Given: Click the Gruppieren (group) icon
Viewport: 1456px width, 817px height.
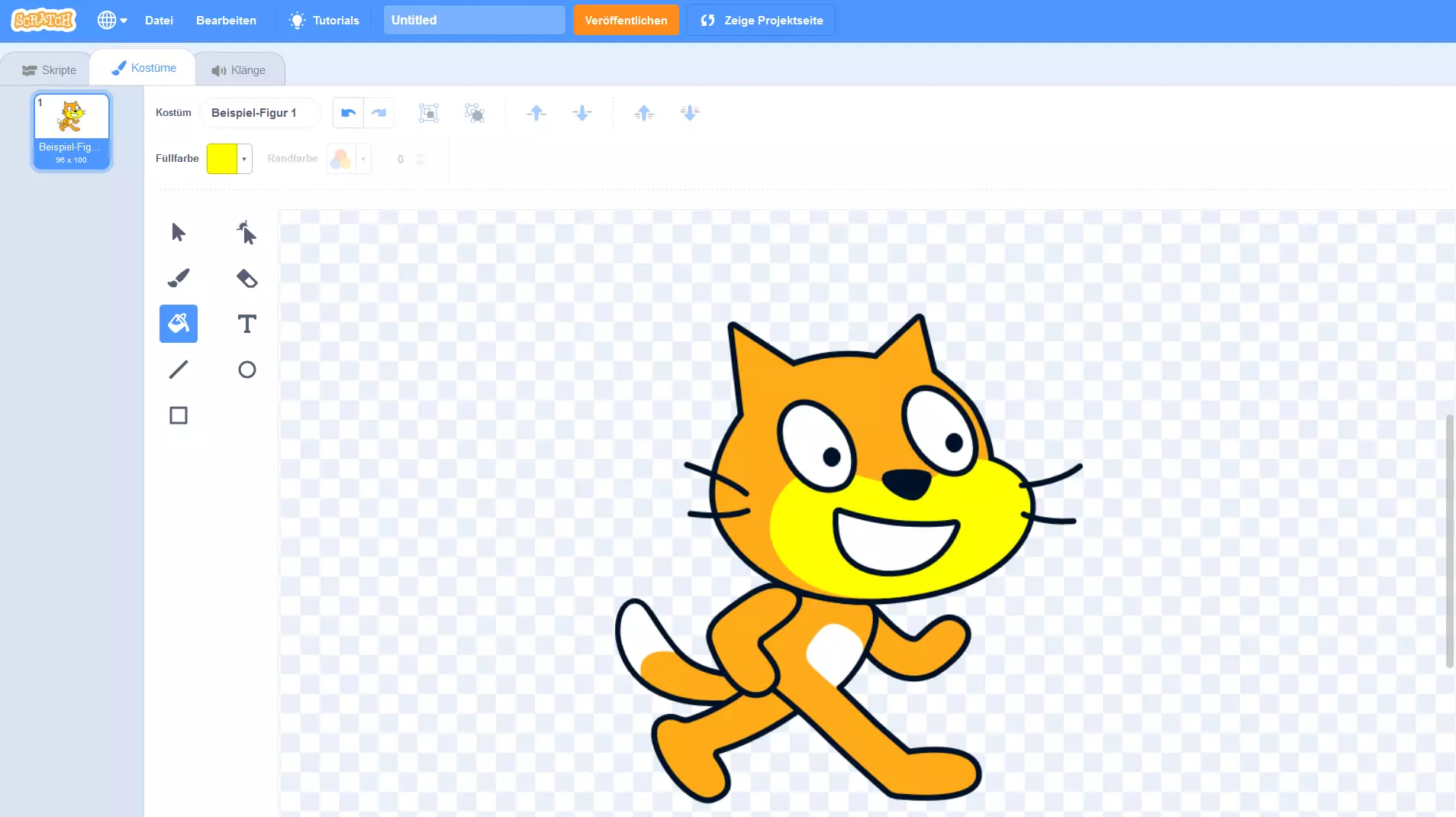Looking at the screenshot, I should 428,112.
